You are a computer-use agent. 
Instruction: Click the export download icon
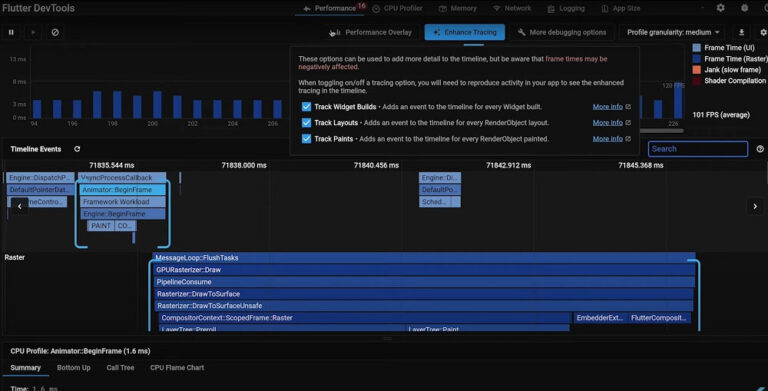(741, 32)
